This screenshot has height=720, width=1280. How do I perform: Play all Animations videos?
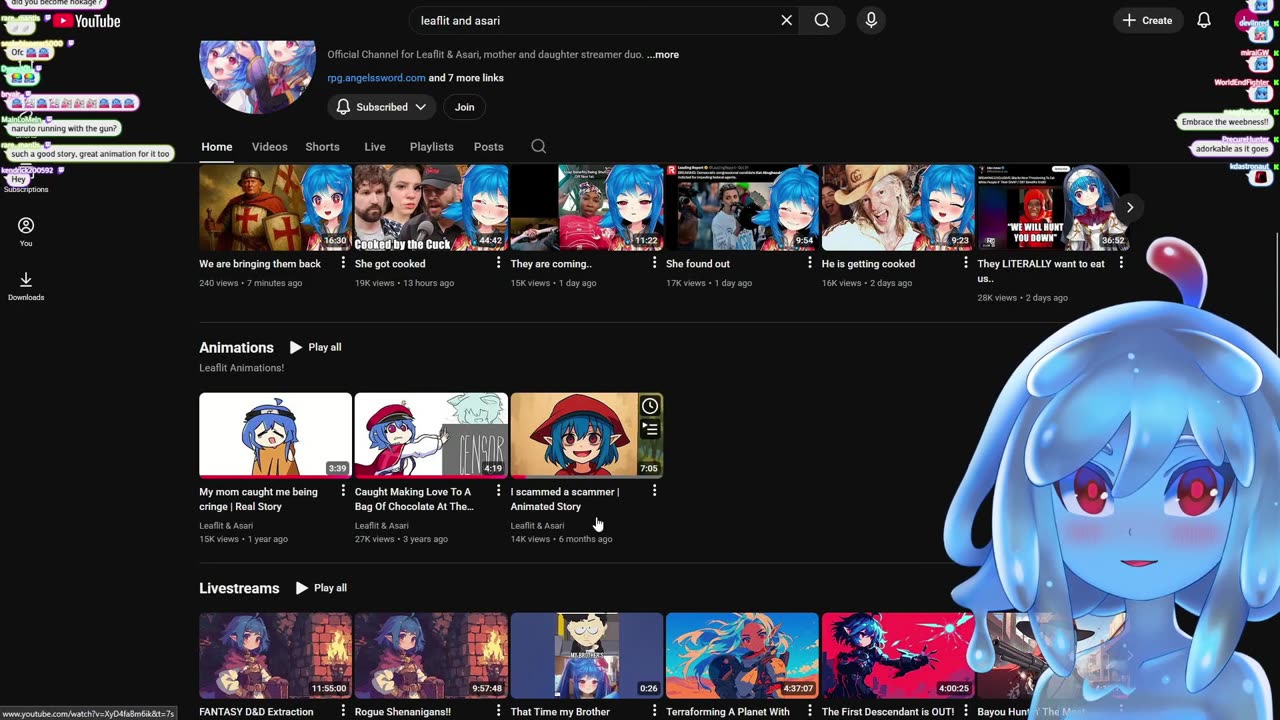316,347
